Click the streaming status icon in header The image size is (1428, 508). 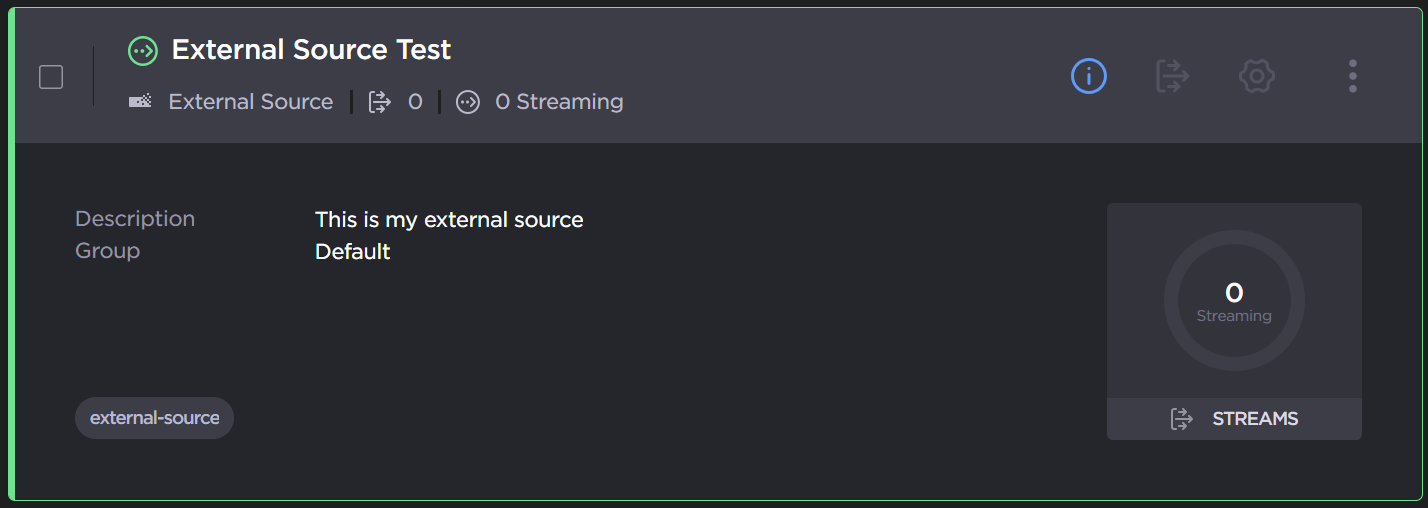point(467,102)
